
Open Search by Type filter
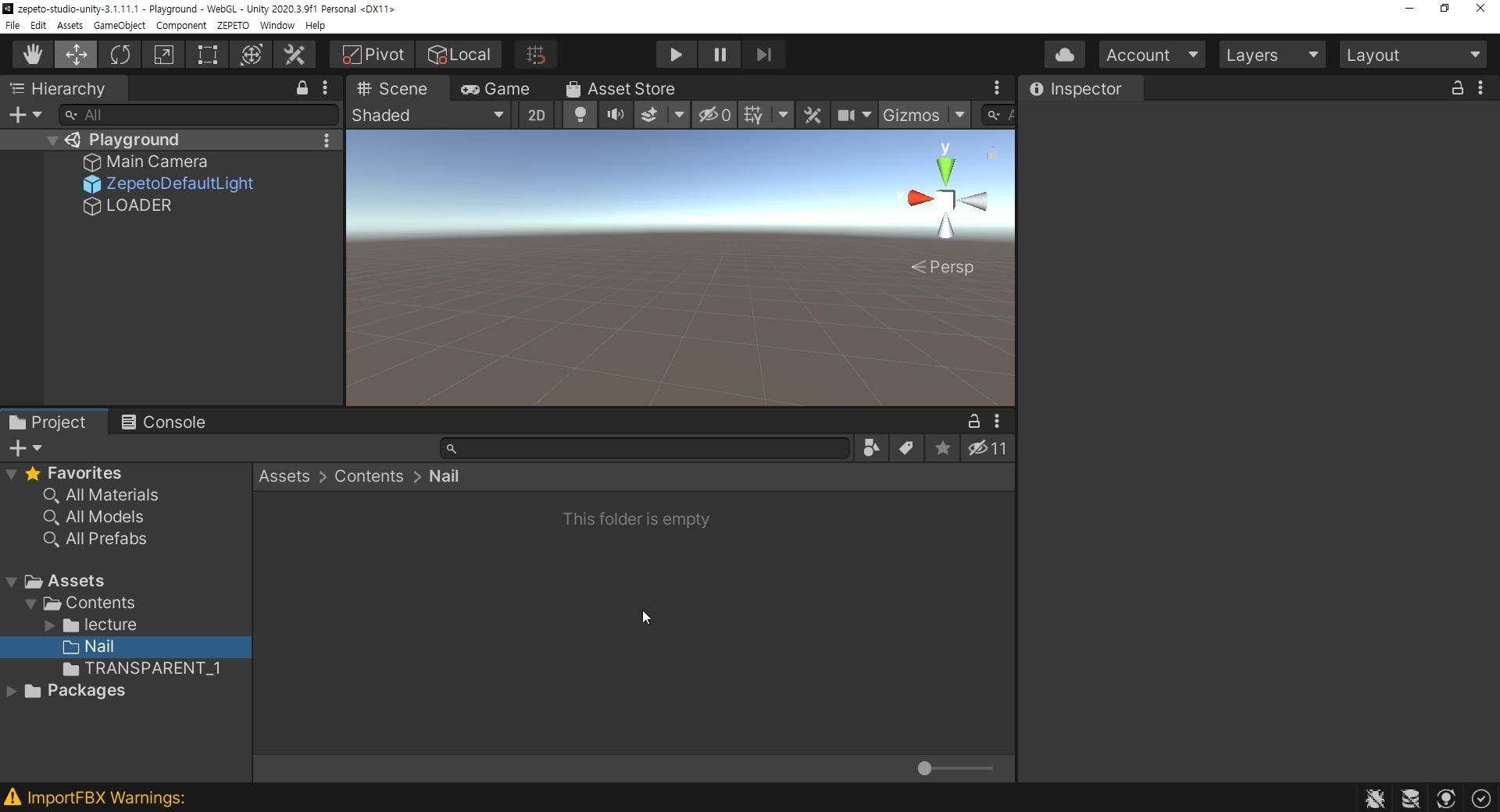pos(871,448)
